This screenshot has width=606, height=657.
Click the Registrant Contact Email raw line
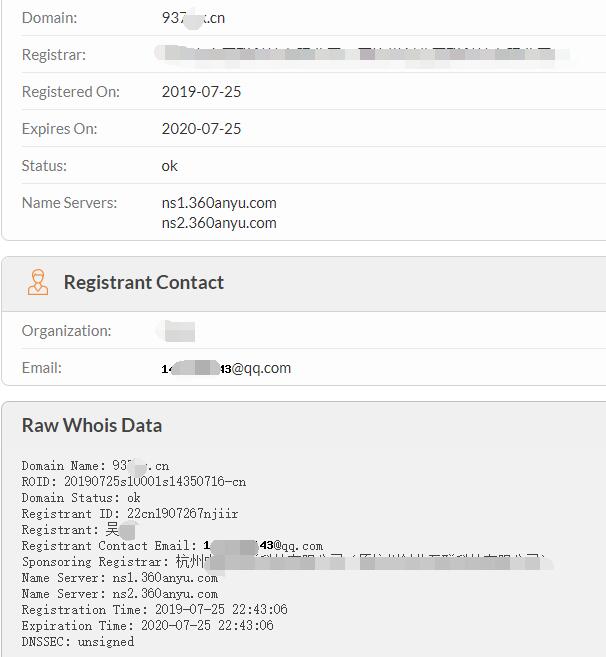coord(172,546)
